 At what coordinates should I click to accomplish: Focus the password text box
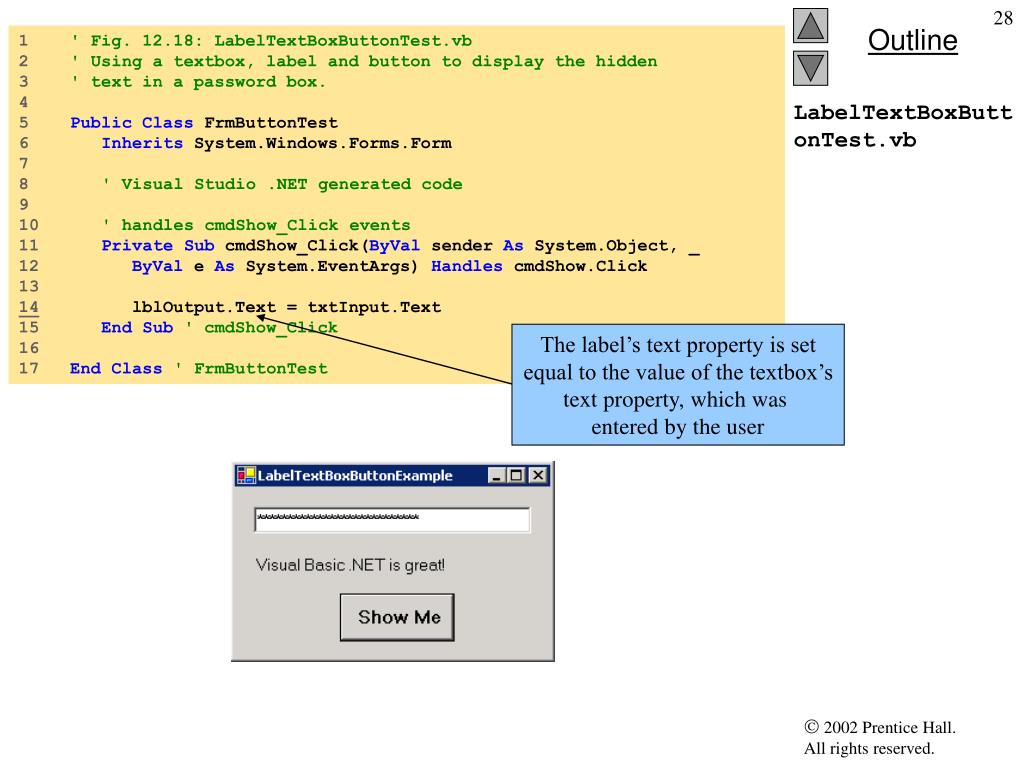tap(392, 520)
